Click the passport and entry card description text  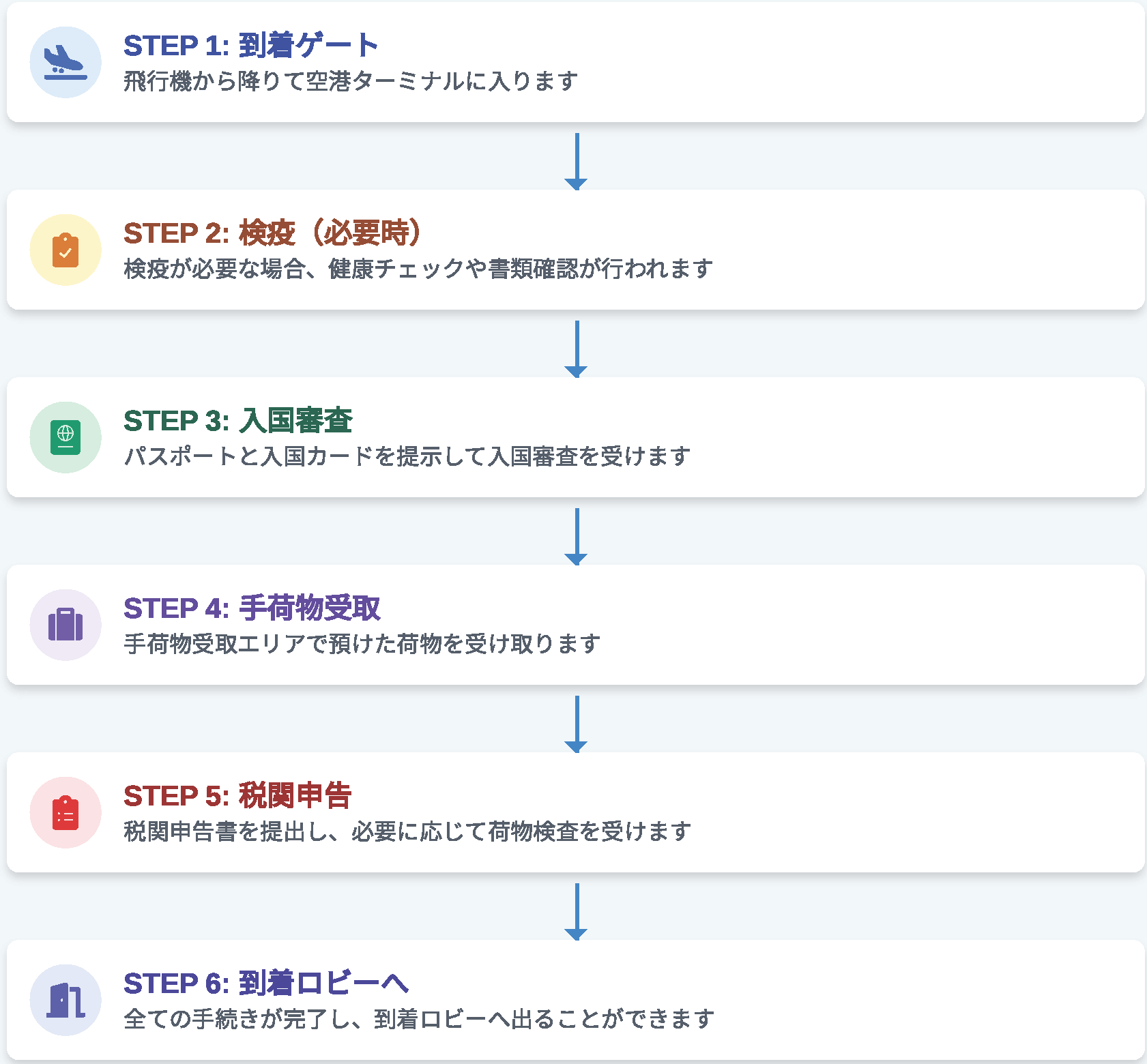coord(407,456)
